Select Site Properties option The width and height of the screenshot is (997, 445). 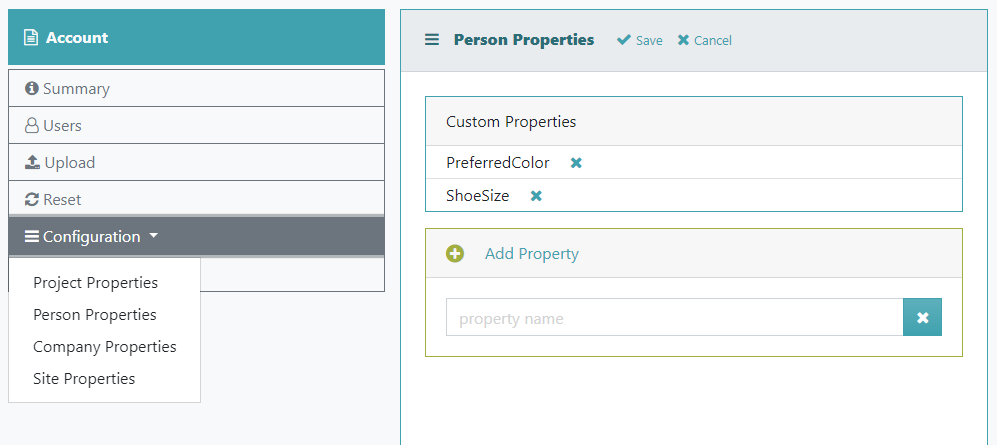point(84,379)
